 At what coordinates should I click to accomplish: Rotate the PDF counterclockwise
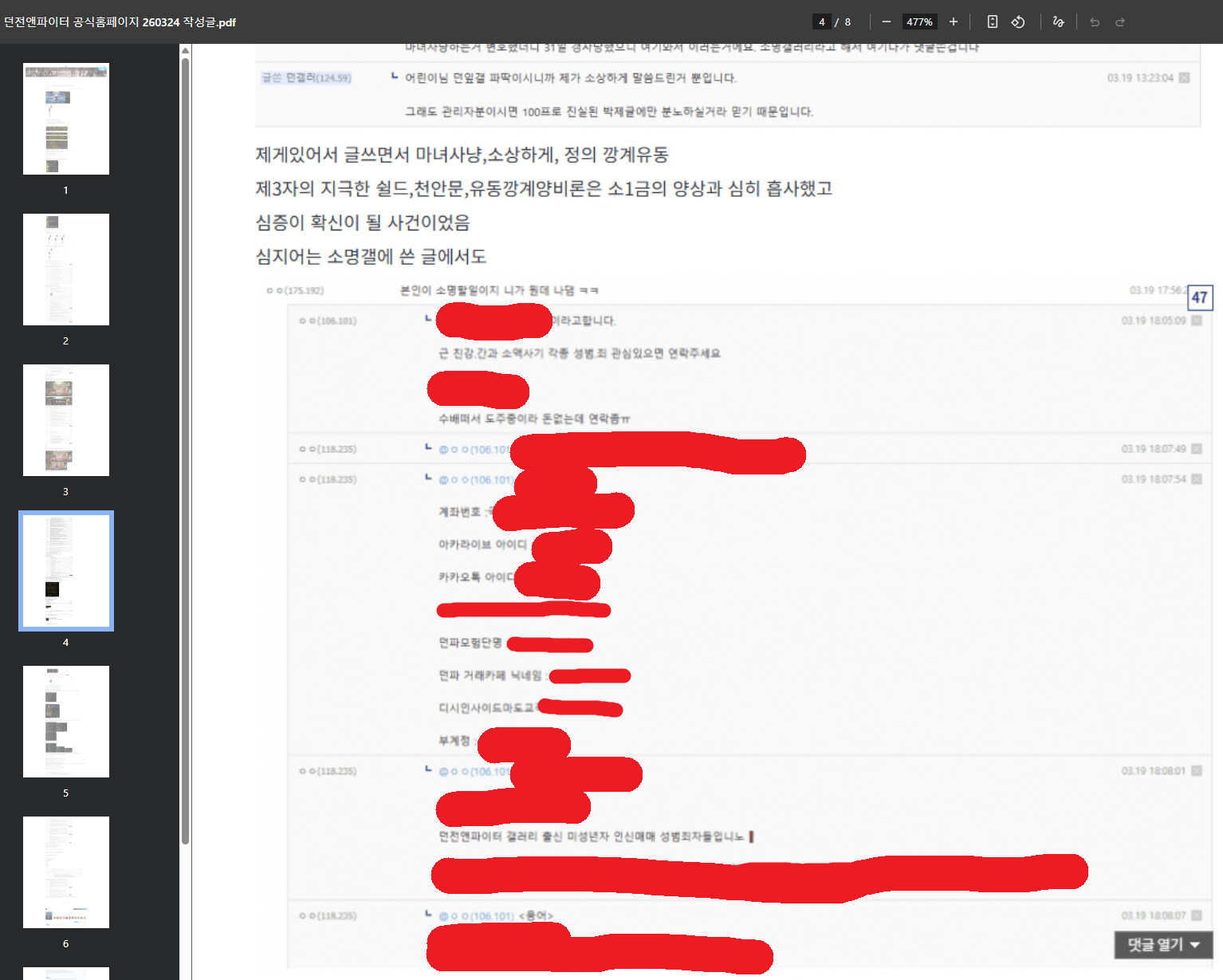(x=1018, y=22)
